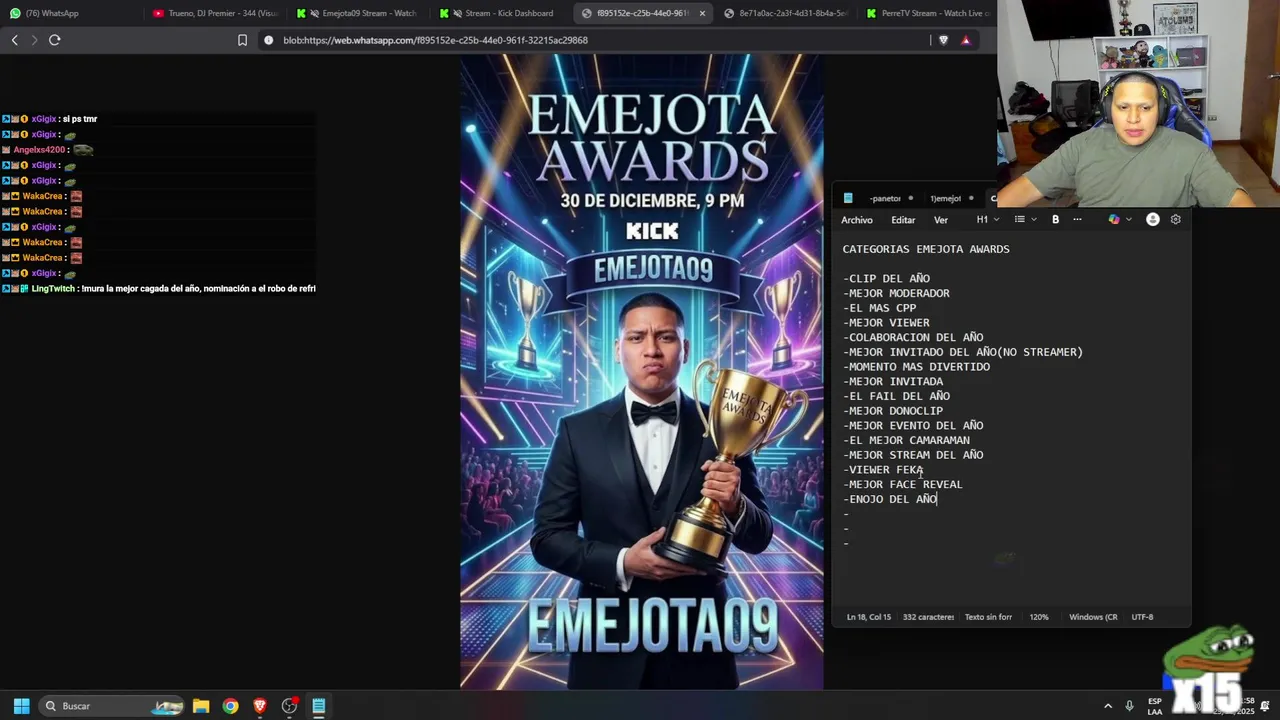This screenshot has width=1280, height=720.
Task: Click the UTF-8 encoding indicator
Action: pyautogui.click(x=1142, y=617)
